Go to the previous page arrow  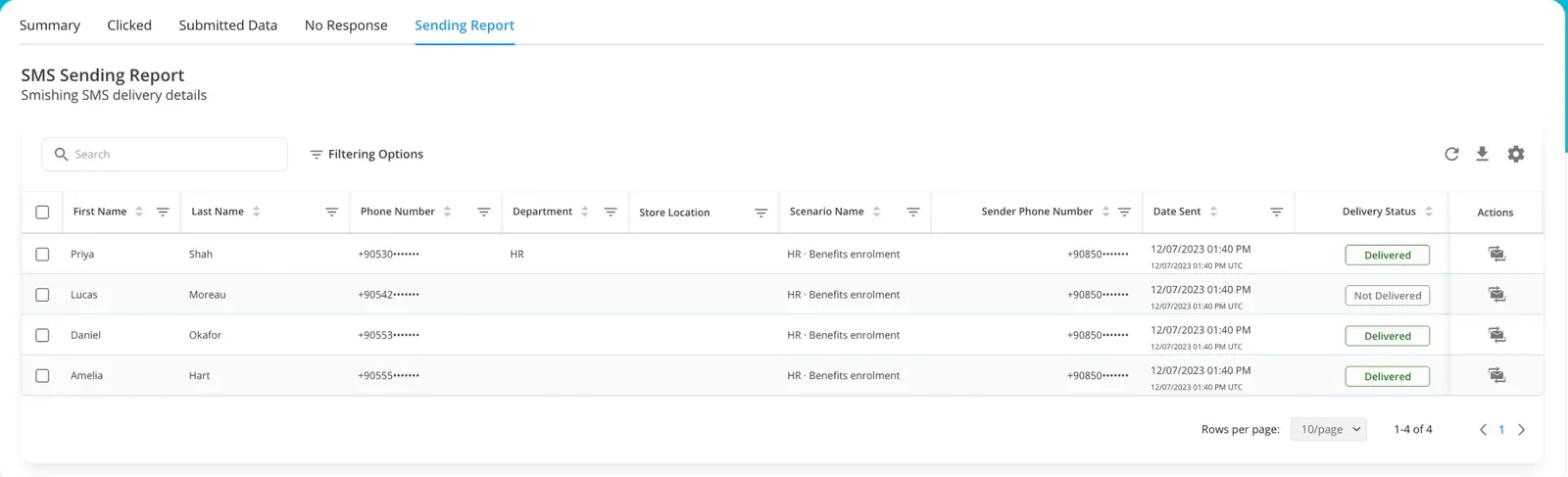coord(1483,430)
